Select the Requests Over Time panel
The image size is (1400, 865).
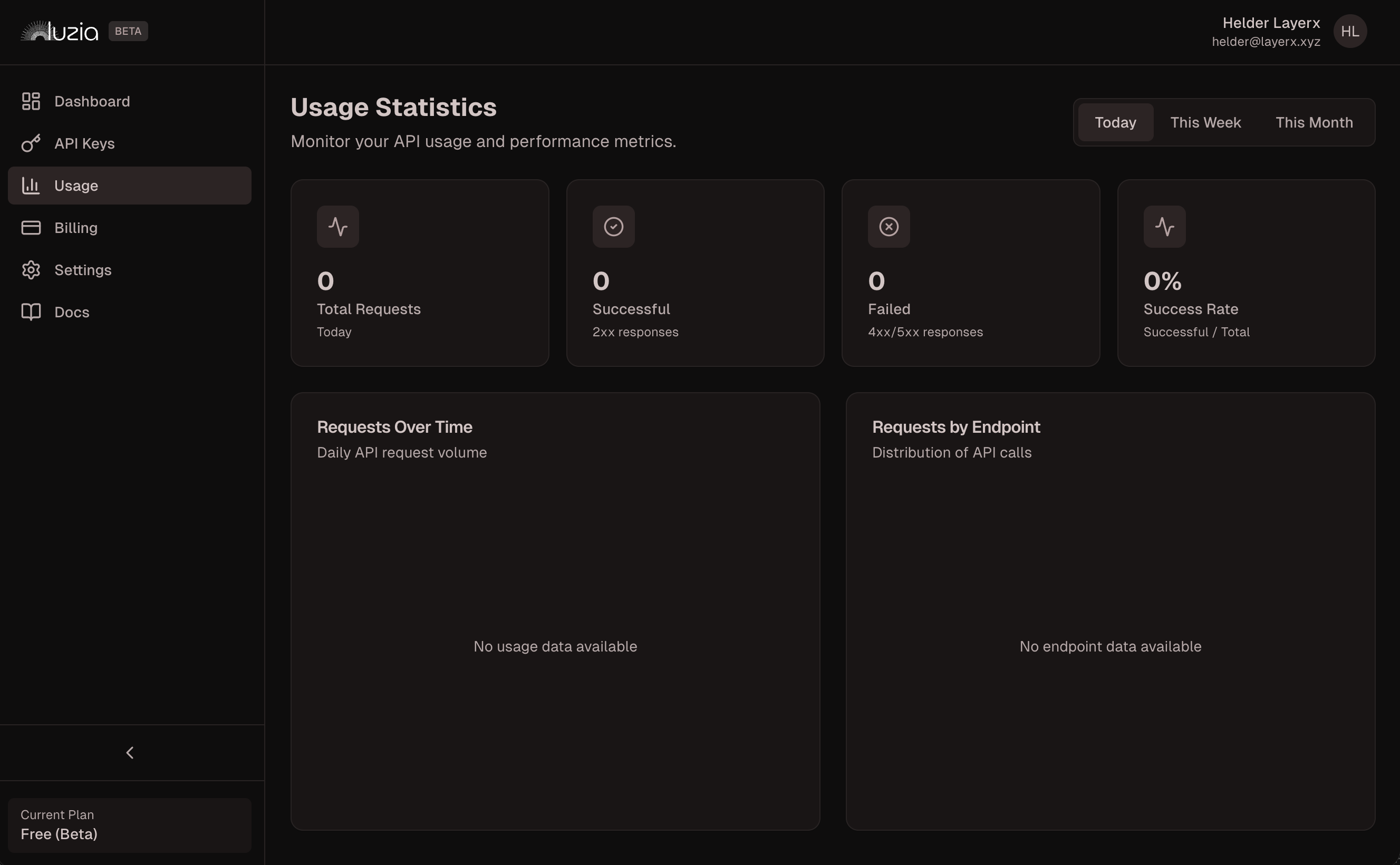tap(555, 610)
